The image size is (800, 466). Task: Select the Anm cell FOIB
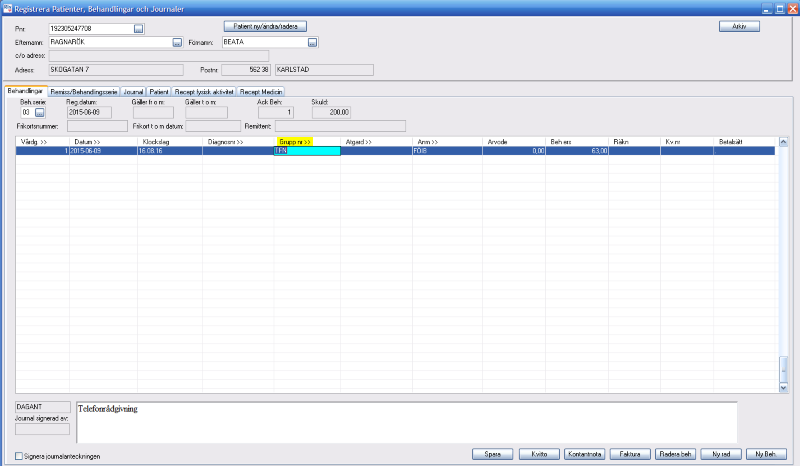point(447,151)
